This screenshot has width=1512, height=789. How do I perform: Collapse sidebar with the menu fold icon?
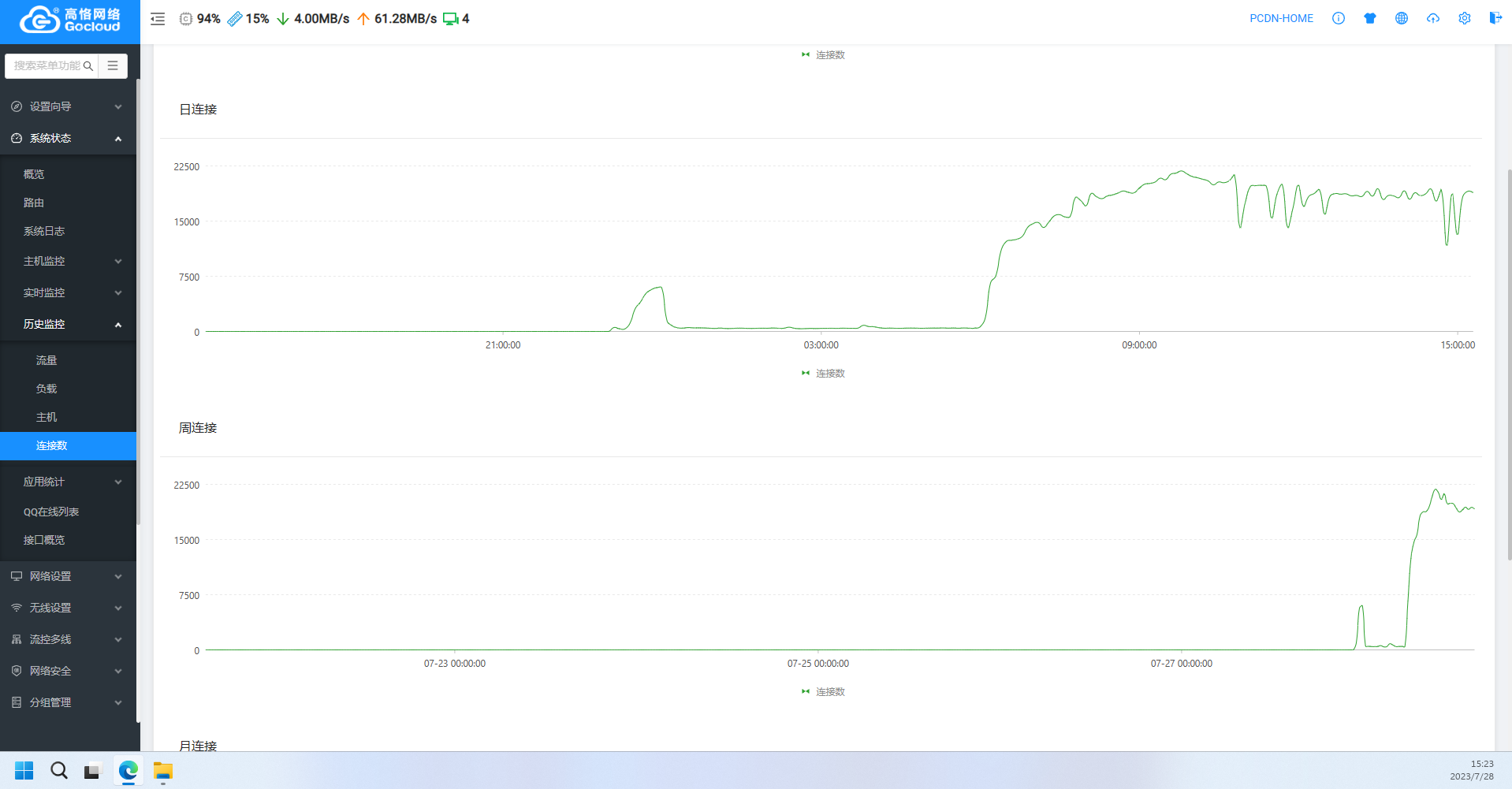[x=158, y=19]
